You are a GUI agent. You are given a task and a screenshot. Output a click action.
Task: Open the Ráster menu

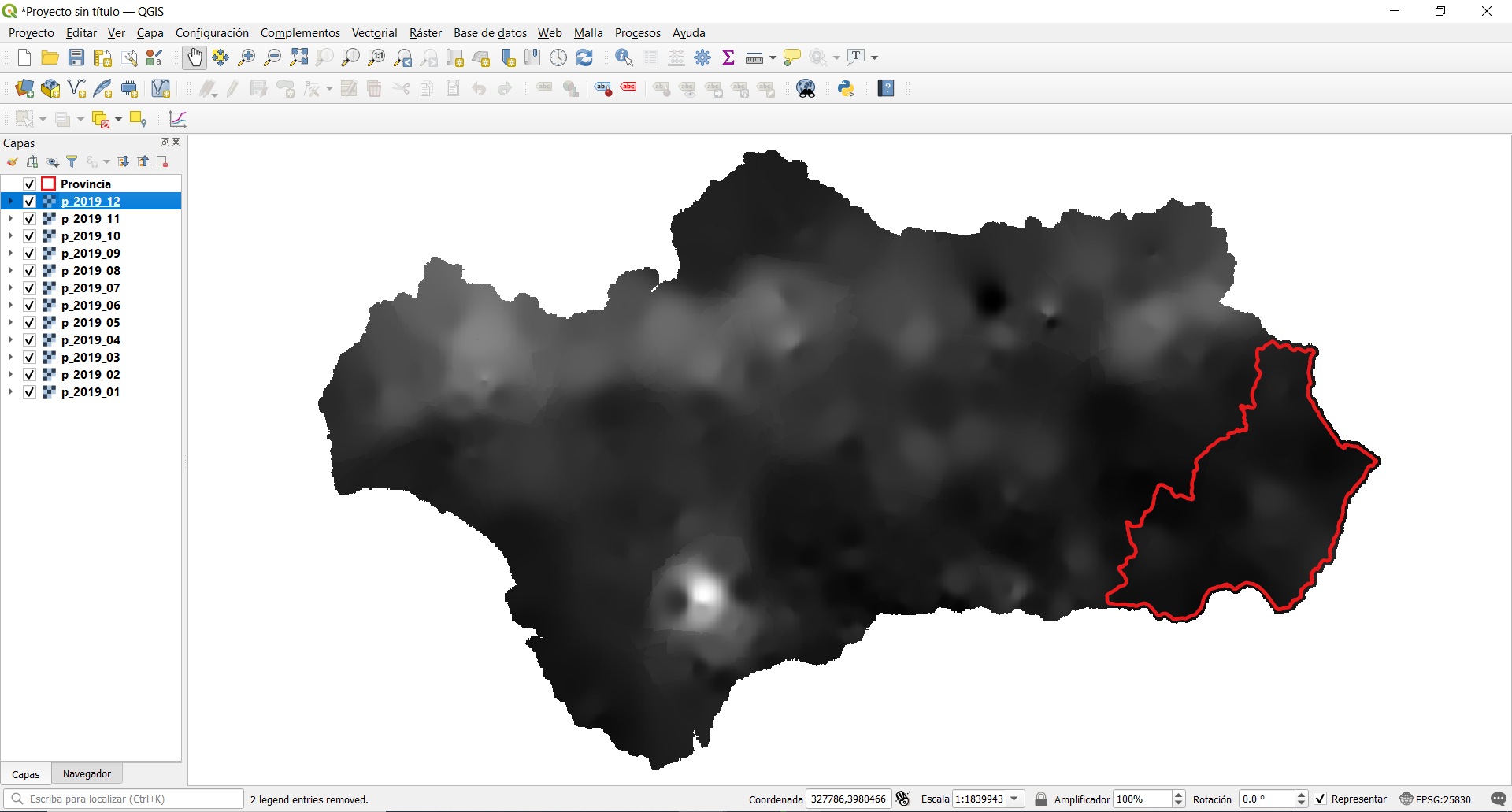pyautogui.click(x=425, y=32)
